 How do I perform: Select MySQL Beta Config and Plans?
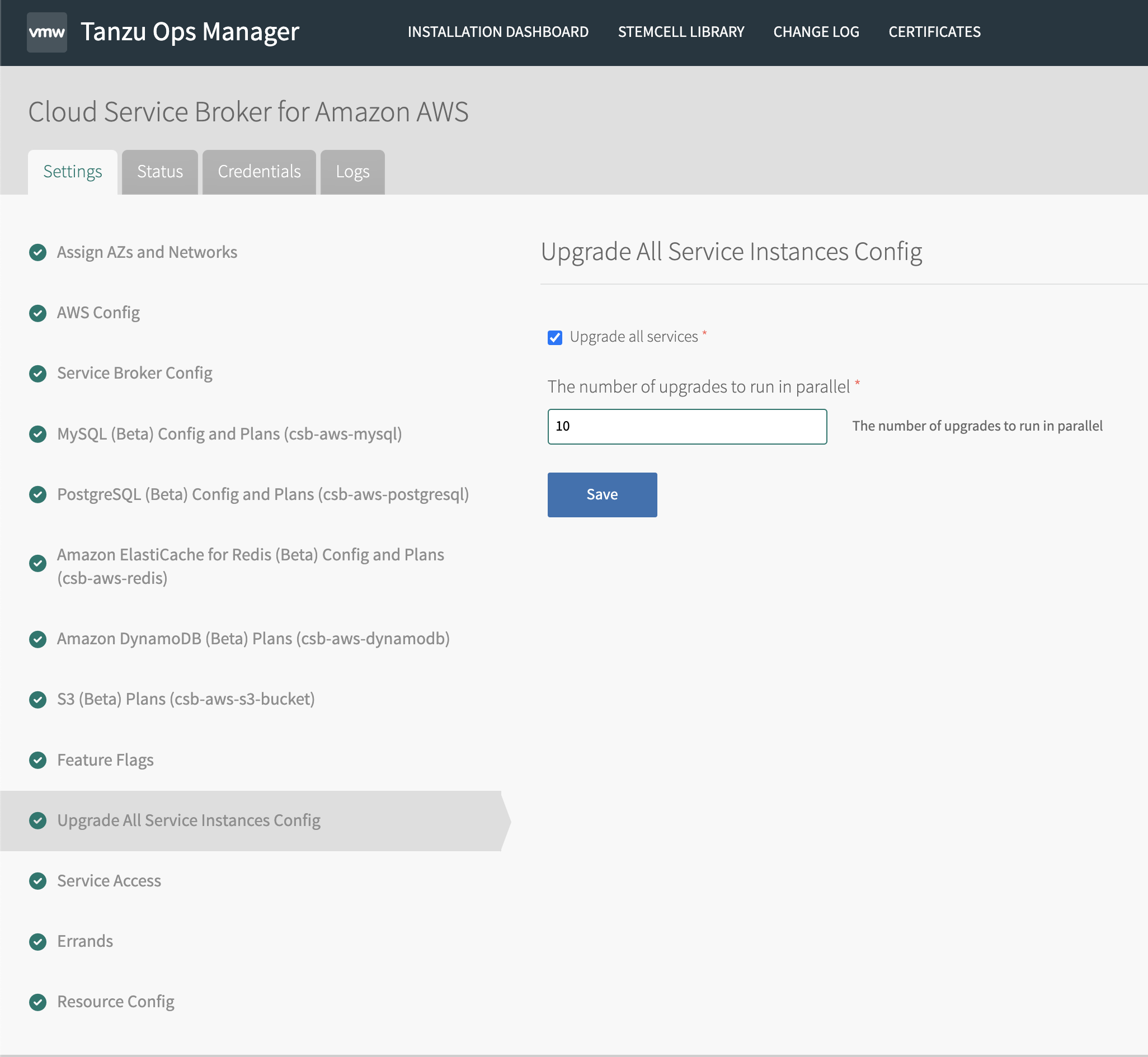(x=230, y=432)
